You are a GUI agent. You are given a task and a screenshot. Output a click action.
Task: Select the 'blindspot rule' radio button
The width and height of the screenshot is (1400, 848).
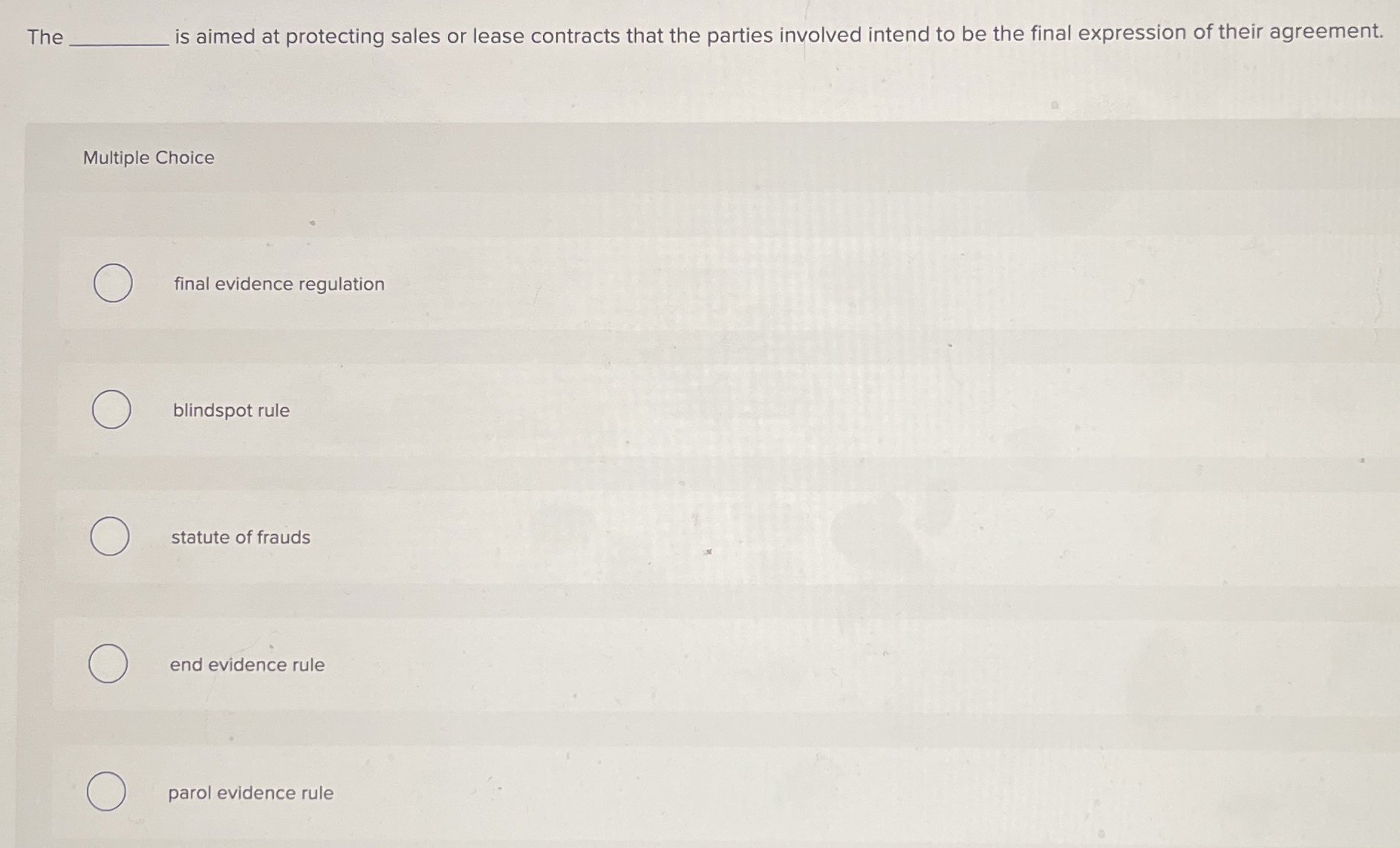tap(111, 409)
